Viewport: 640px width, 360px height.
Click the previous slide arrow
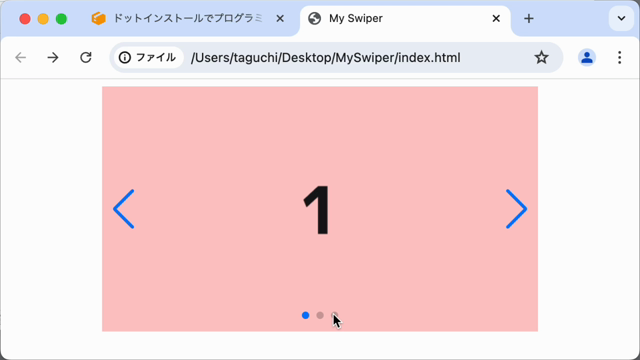124,209
